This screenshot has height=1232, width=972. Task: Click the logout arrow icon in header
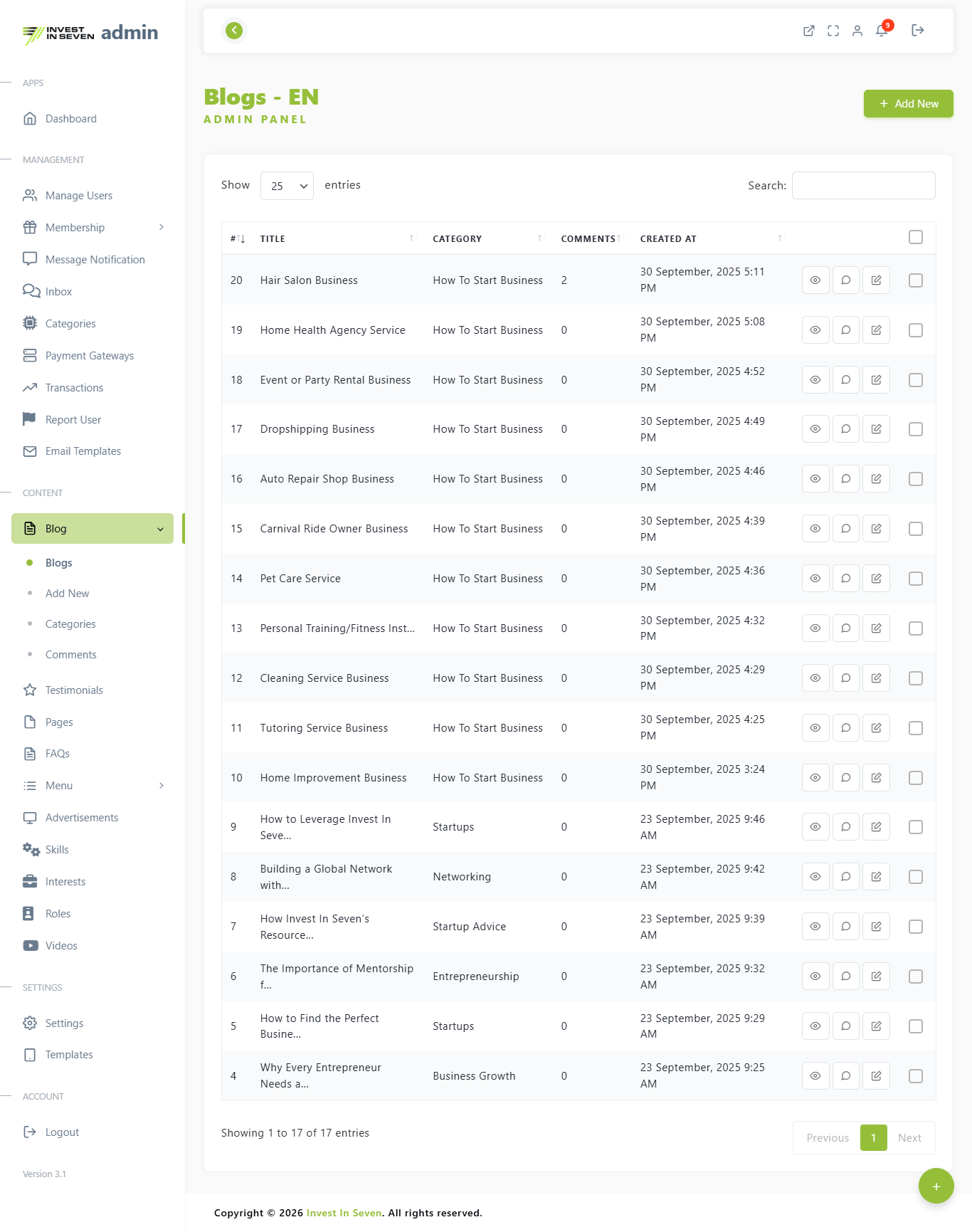pyautogui.click(x=918, y=31)
